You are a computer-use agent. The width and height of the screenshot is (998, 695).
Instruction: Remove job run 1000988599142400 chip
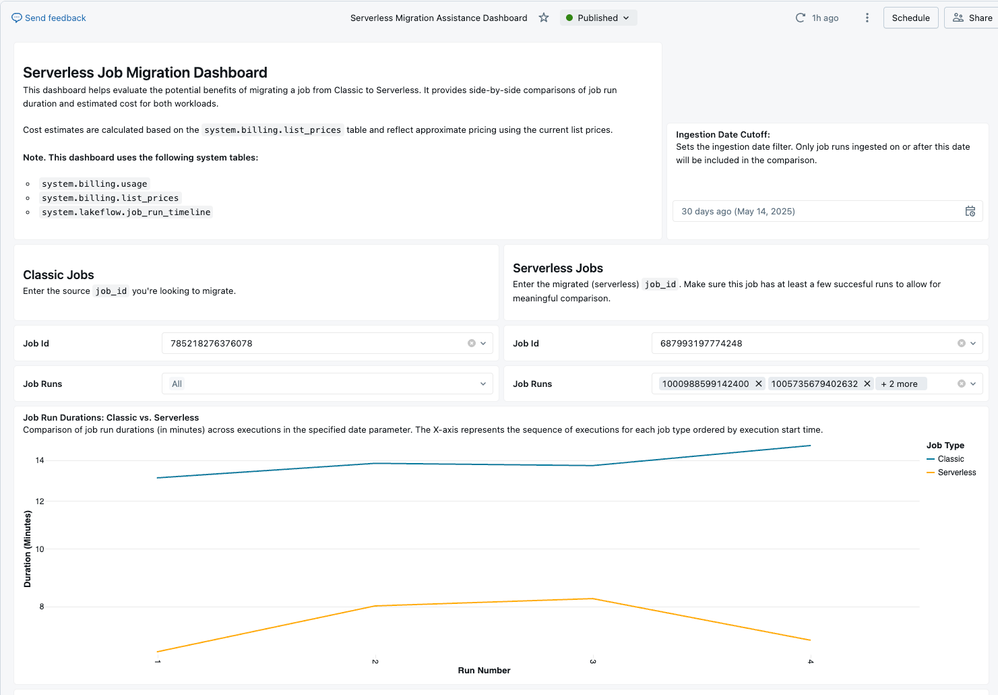tap(758, 384)
